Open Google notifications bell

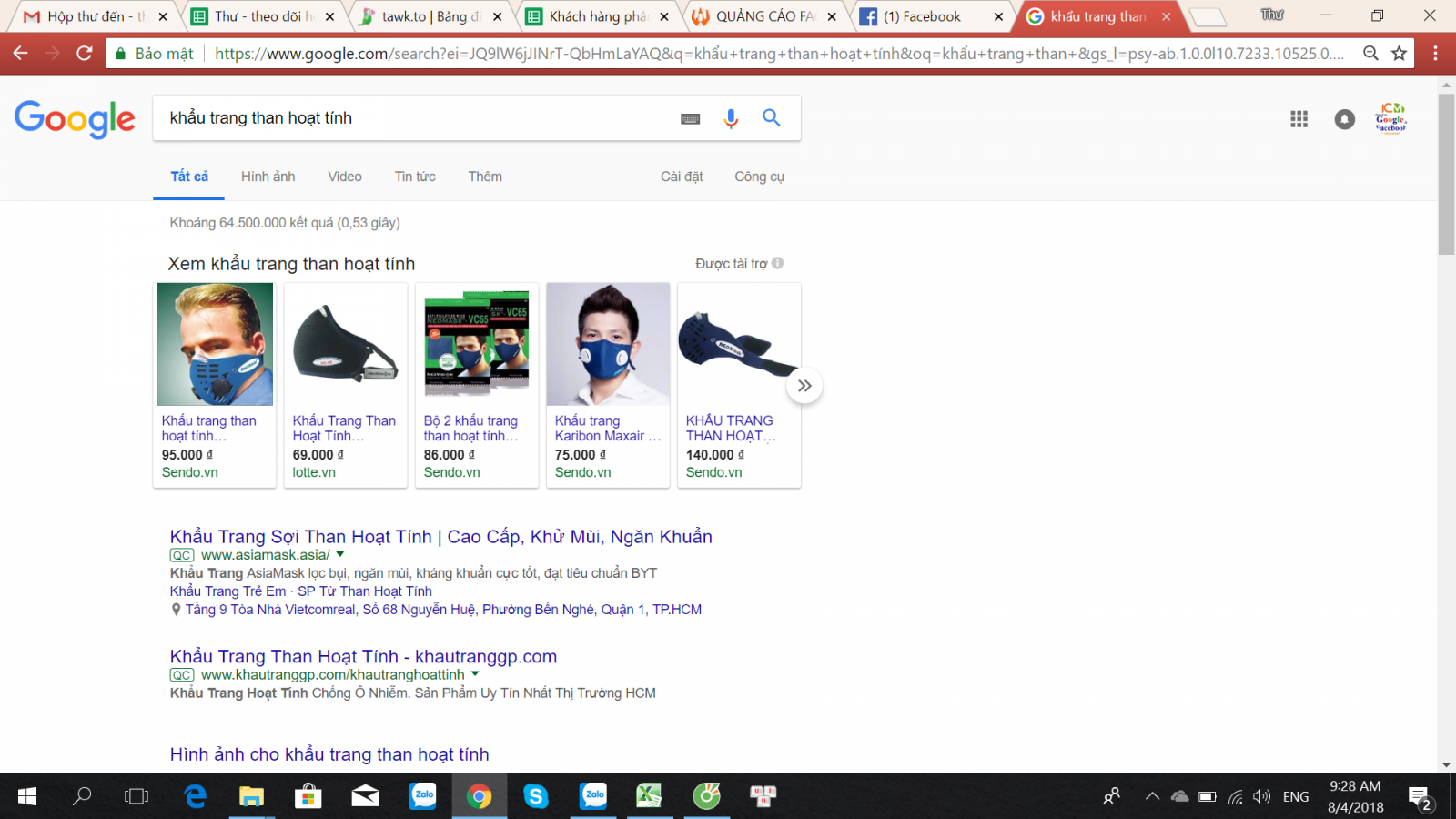point(1345,119)
